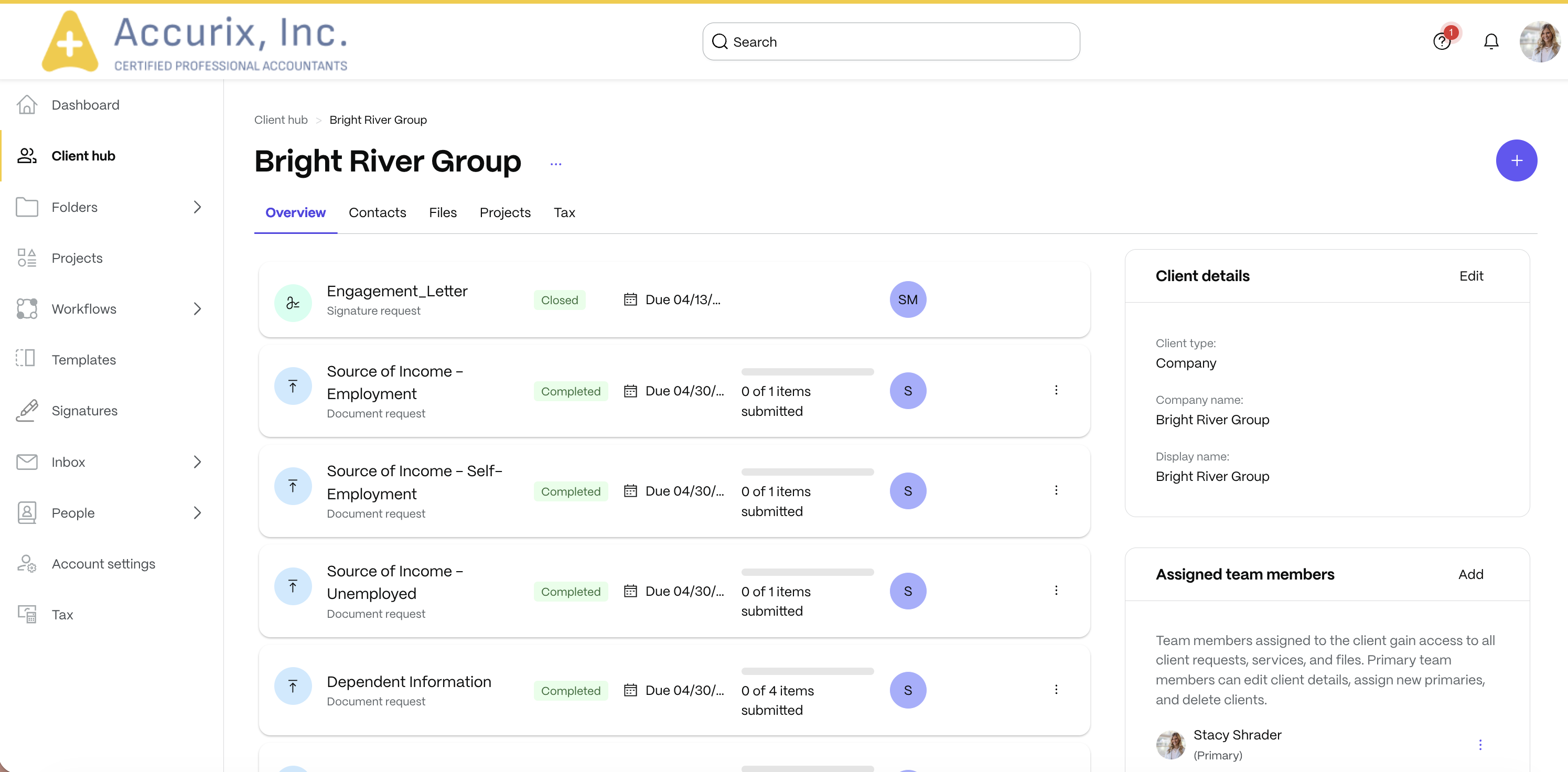The image size is (1568, 772).
Task: Expand the People submenu chevron
Action: [x=197, y=512]
